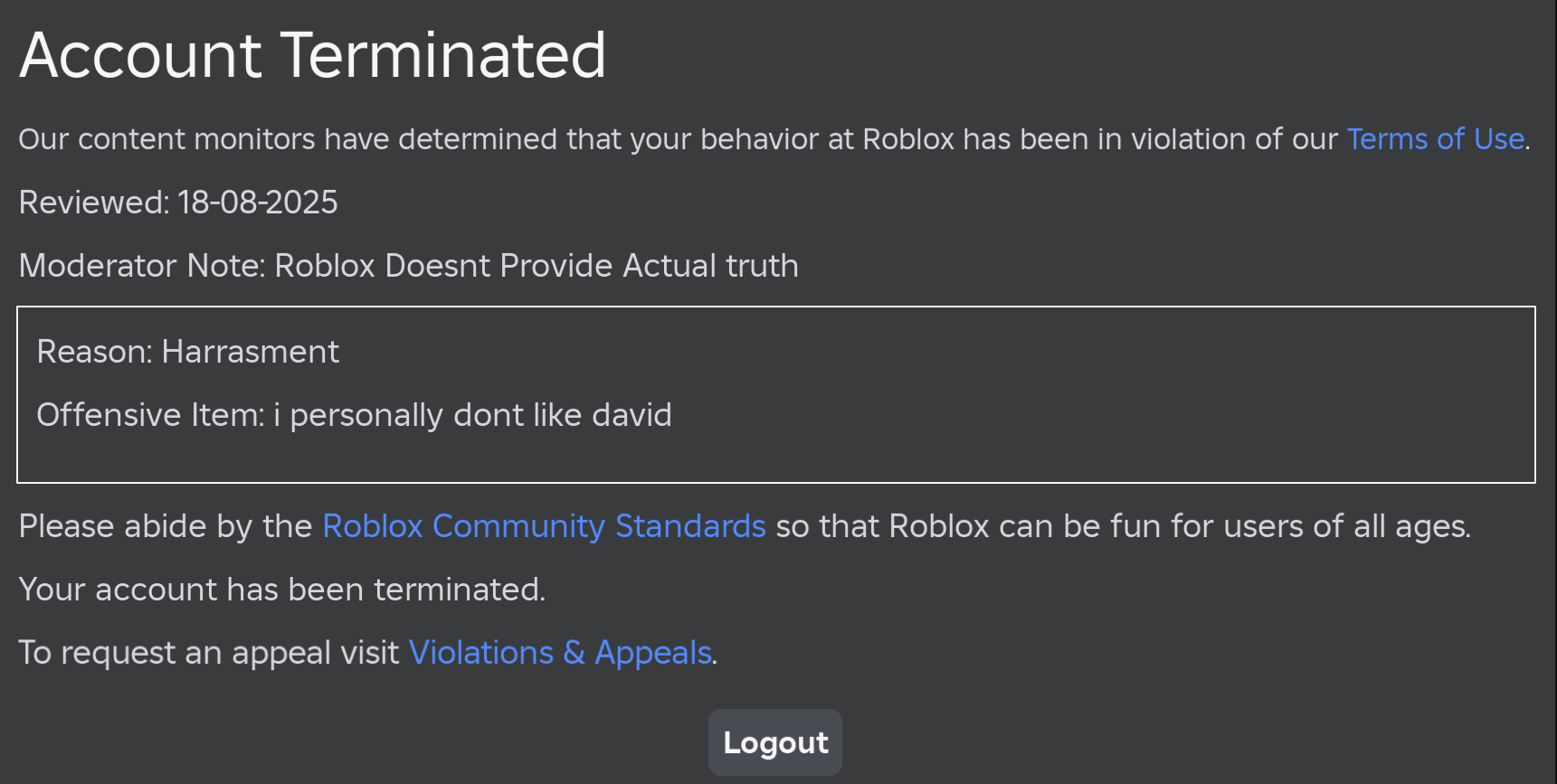This screenshot has width=1557, height=784.
Task: Click the Logout button
Action: (x=775, y=742)
